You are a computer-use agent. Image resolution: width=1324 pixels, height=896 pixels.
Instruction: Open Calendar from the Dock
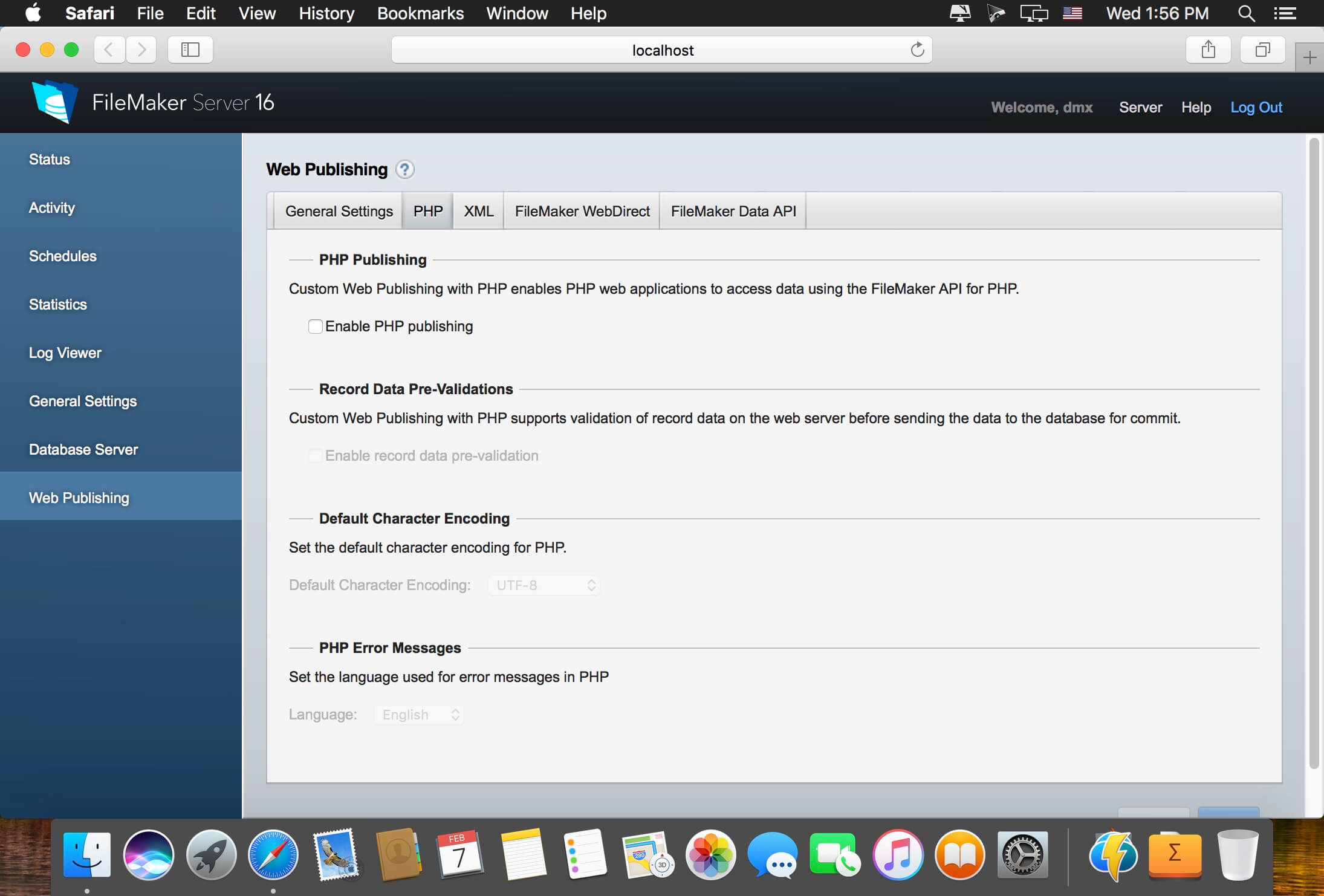pyautogui.click(x=460, y=855)
